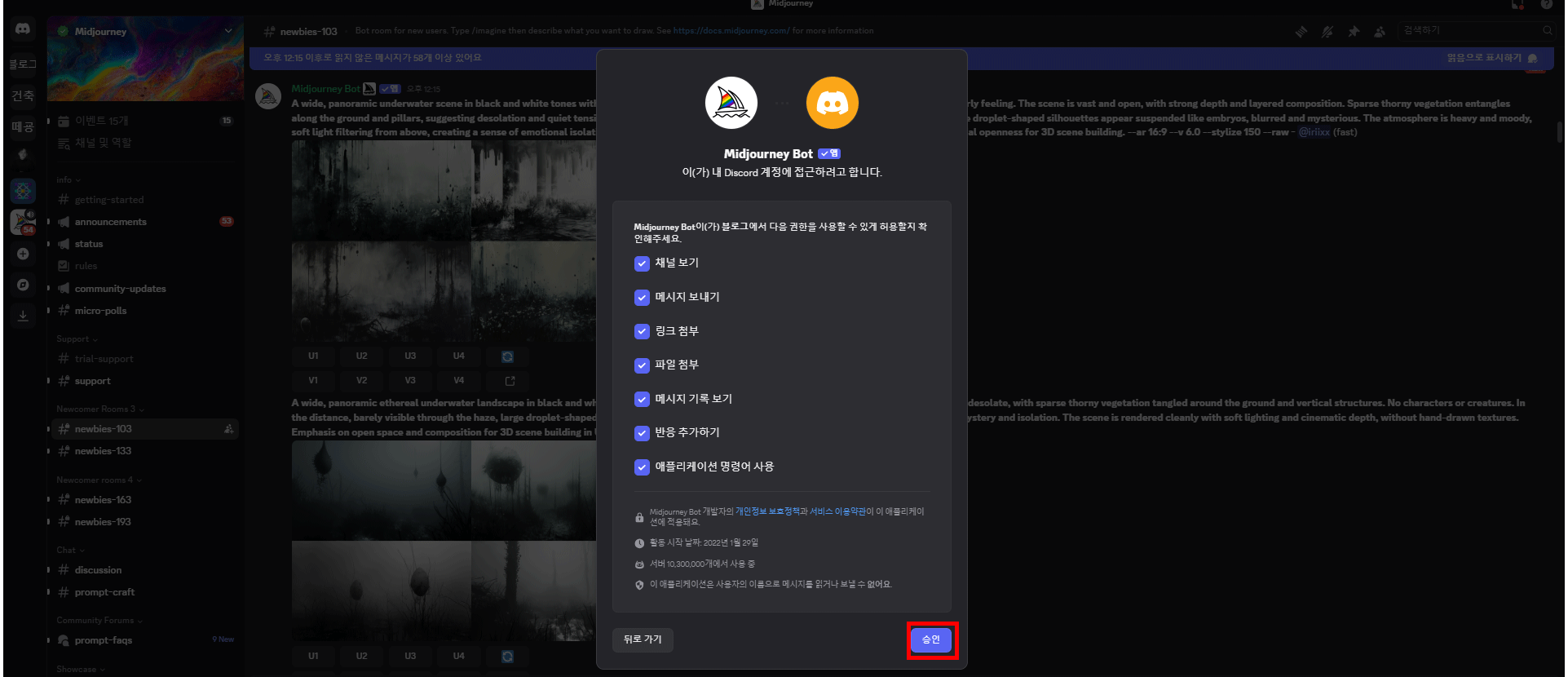Open the 이벤트 15개 events entry
1568x677 pixels.
[x=144, y=121]
